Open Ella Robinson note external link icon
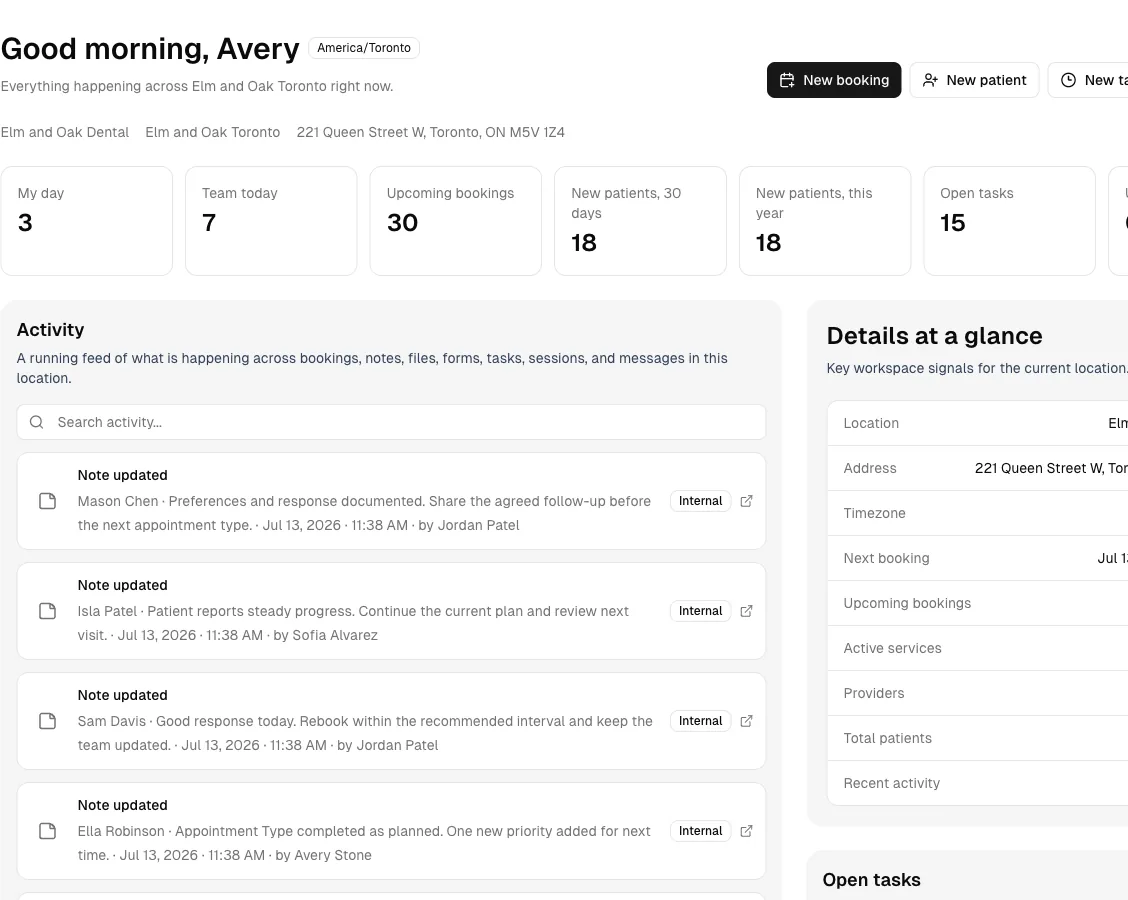The height and width of the screenshot is (900, 1128). pos(746,831)
